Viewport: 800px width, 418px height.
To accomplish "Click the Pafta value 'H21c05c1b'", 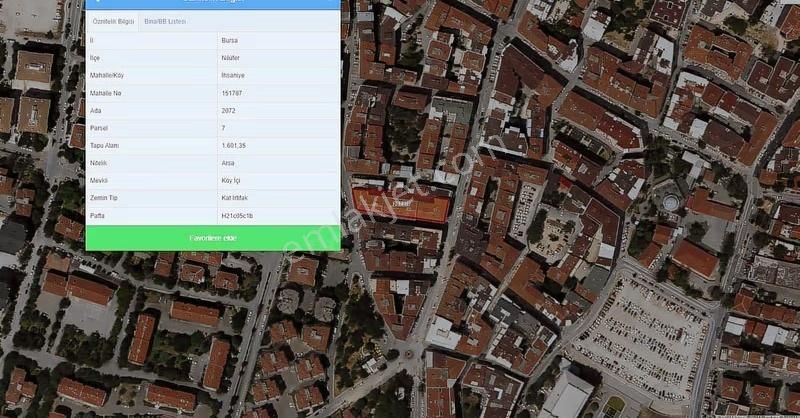I will [237, 216].
